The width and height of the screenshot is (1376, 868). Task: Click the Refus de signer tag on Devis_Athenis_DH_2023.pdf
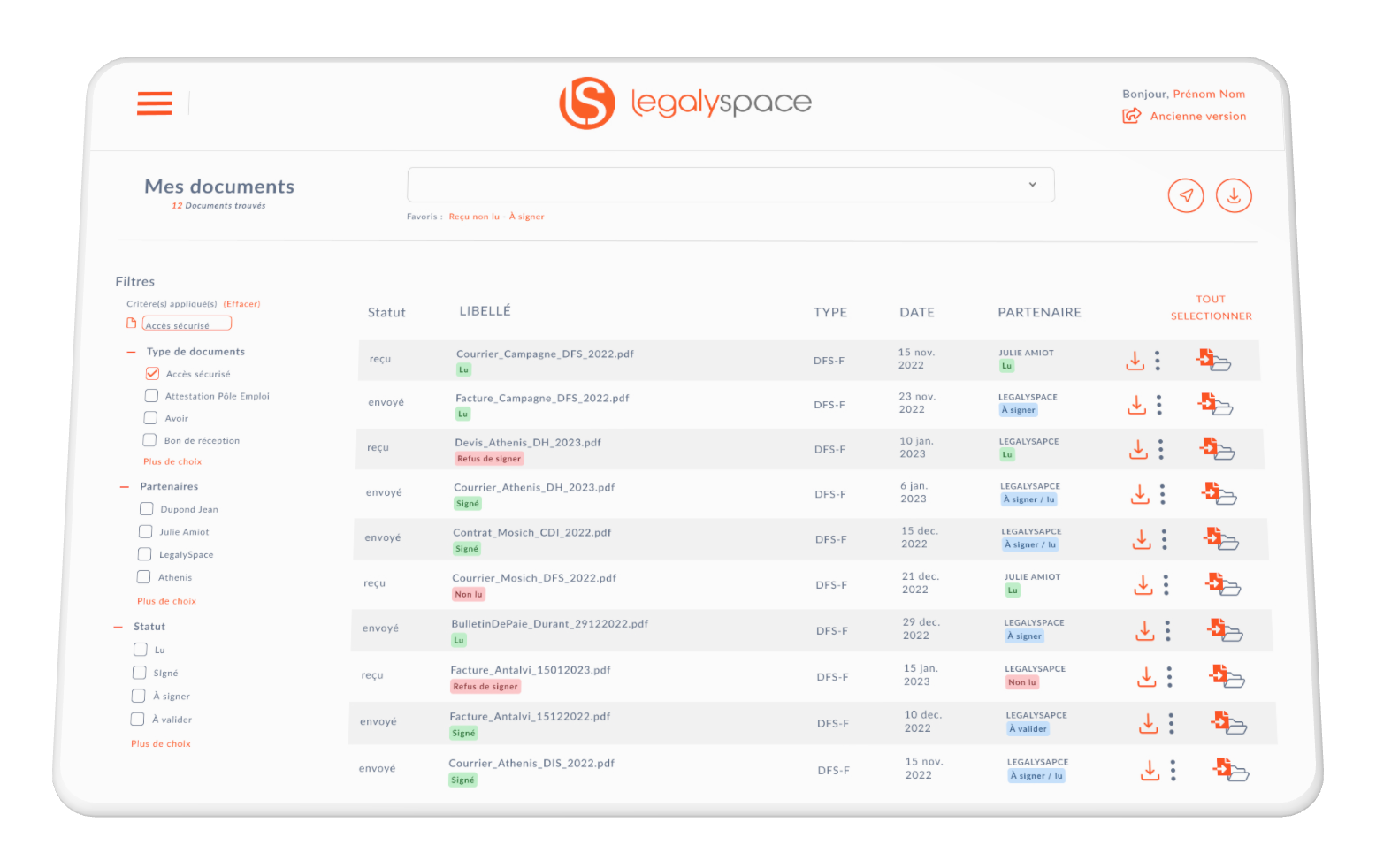click(489, 459)
